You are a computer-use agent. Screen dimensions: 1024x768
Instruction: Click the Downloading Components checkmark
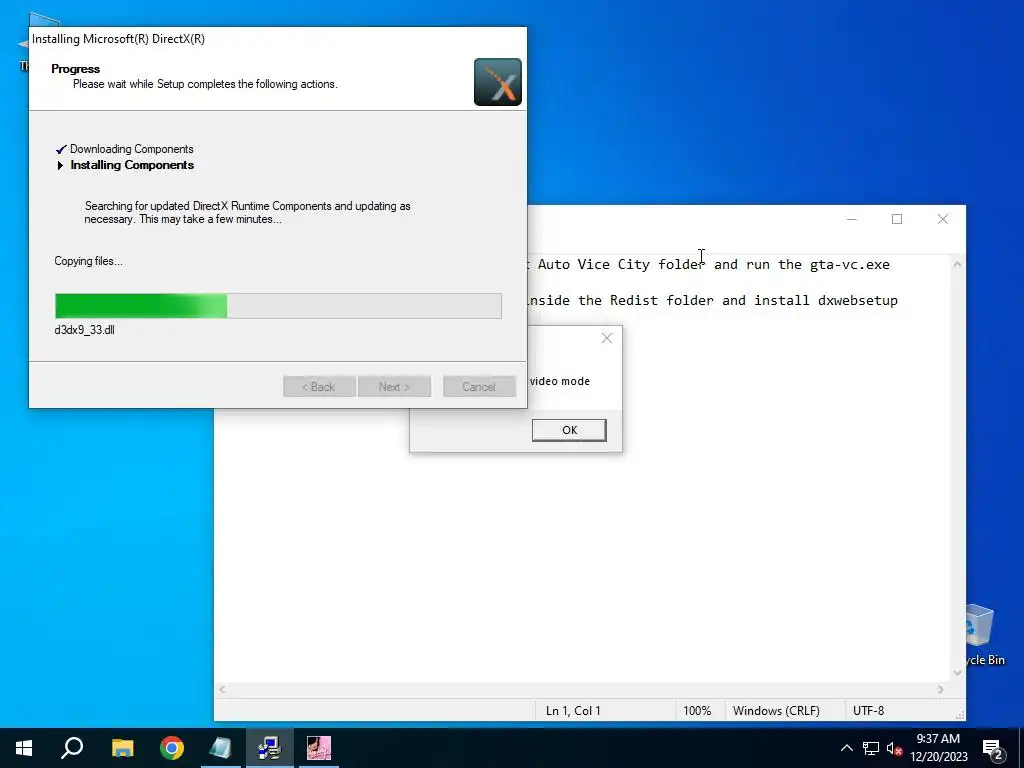pos(61,149)
